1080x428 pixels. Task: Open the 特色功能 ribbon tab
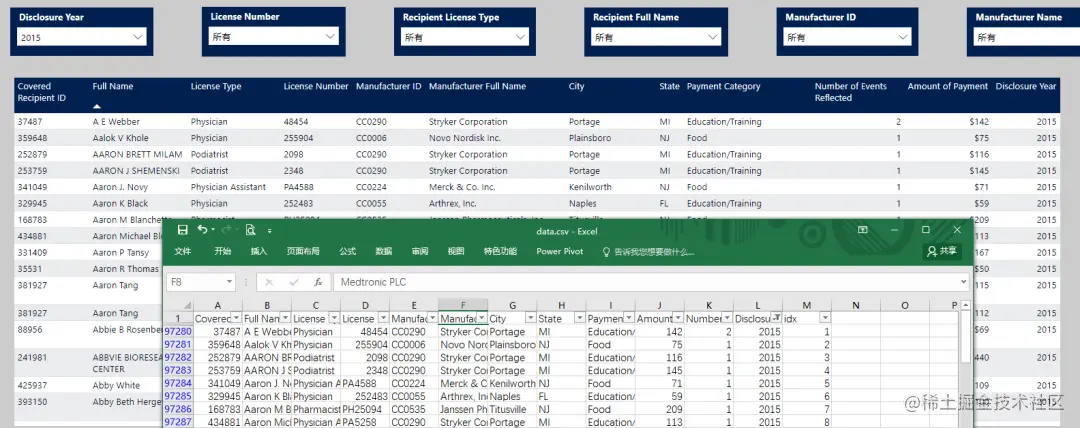[x=500, y=252]
